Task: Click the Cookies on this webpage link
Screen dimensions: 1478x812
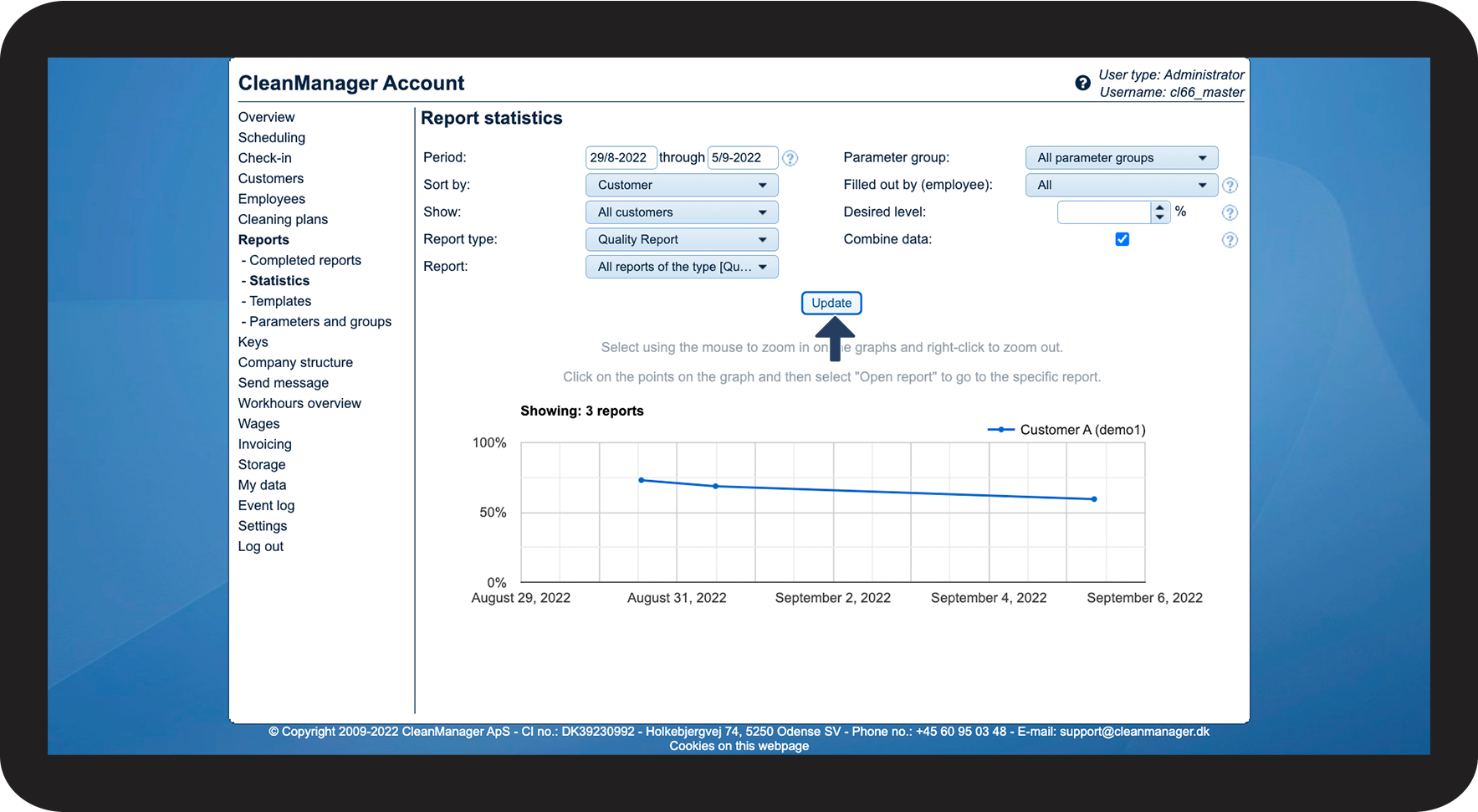Action: (739, 746)
